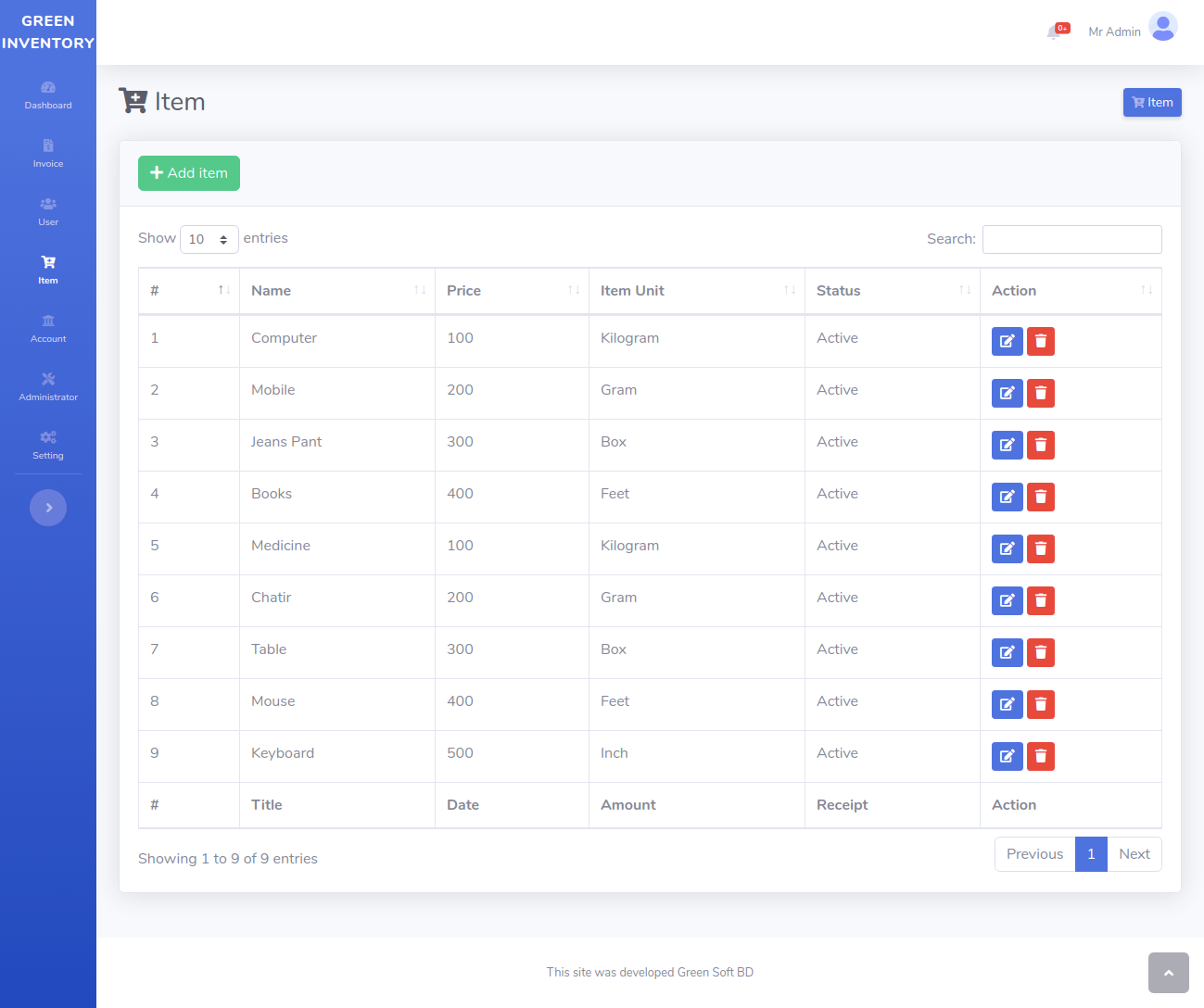
Task: Click the Mr Admin avatar icon
Action: point(1162,27)
